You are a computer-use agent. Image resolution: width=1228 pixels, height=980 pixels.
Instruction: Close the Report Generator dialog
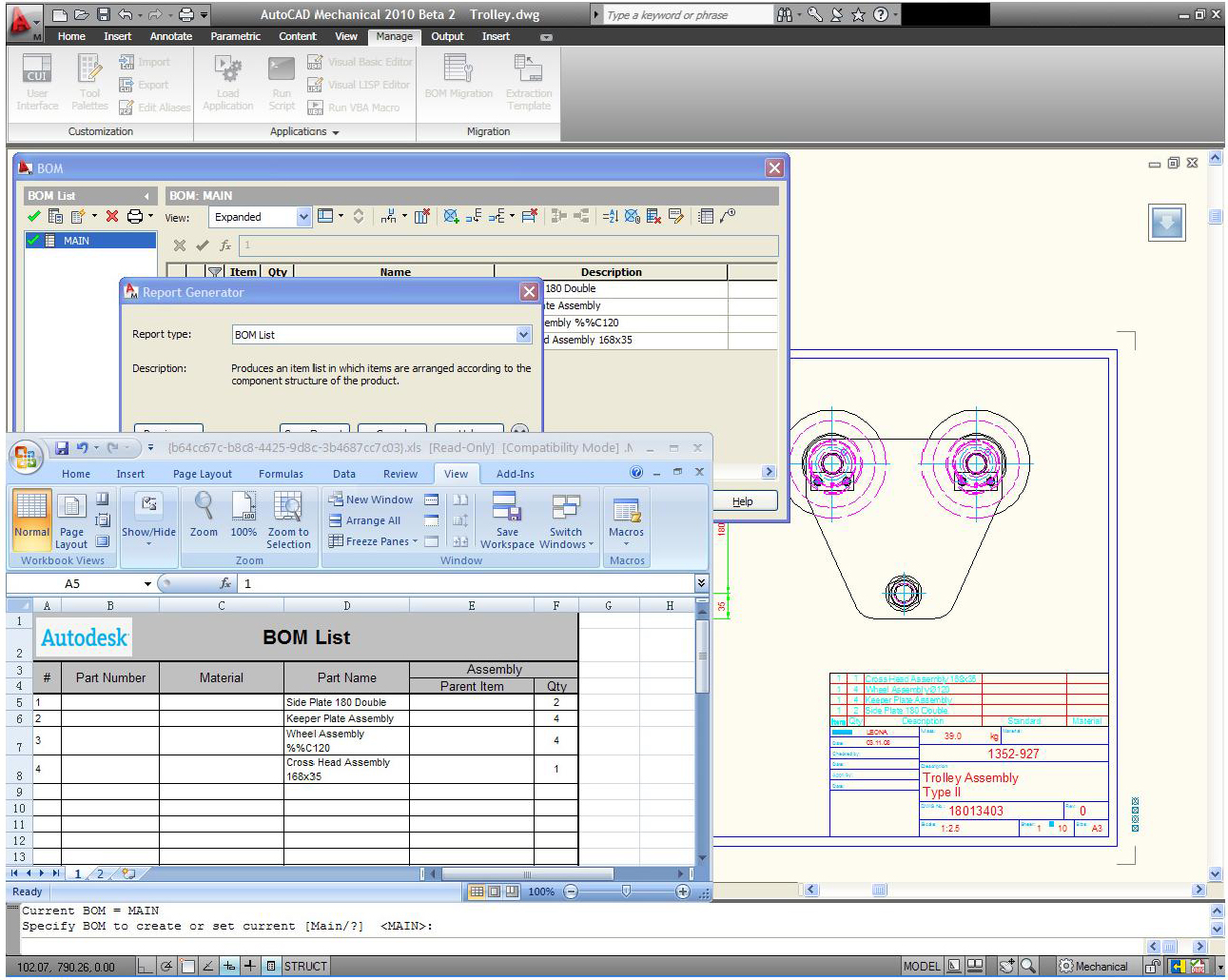(530, 292)
